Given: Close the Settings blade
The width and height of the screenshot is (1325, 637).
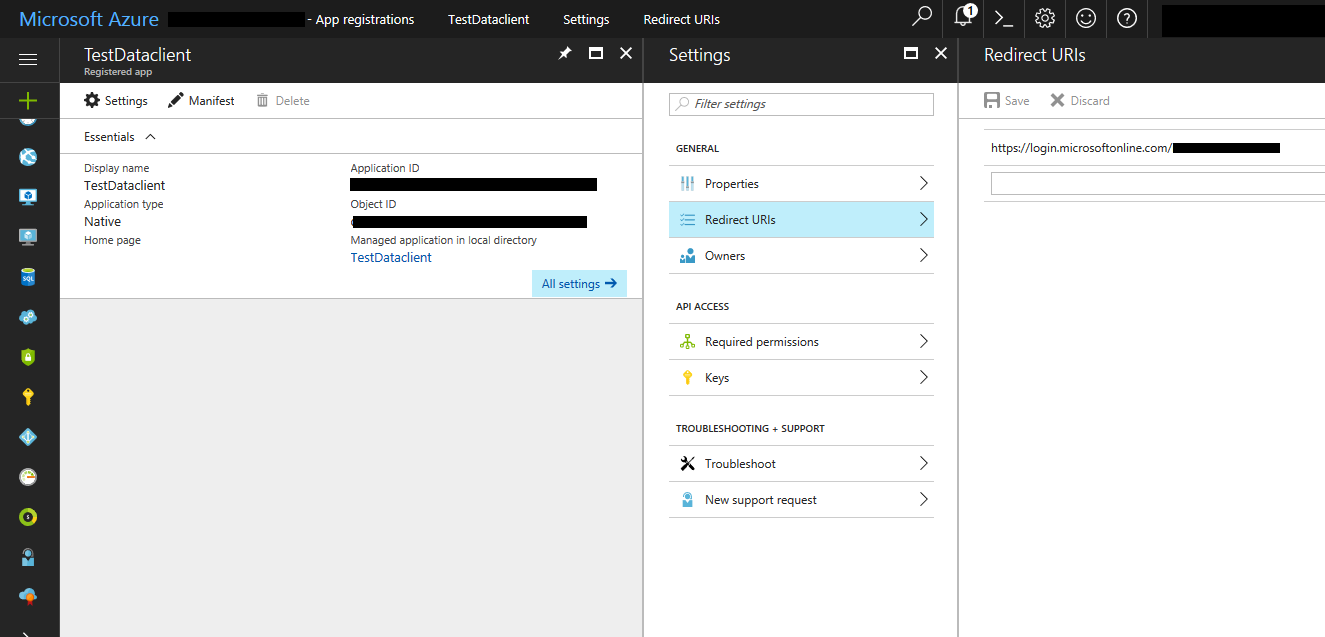Looking at the screenshot, I should (941, 53).
